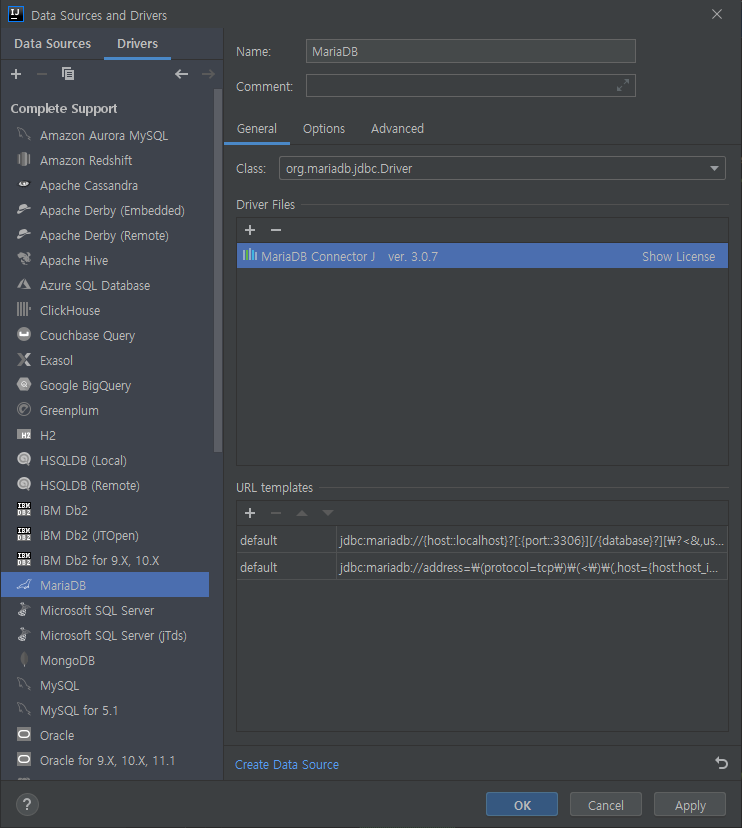Select HSQLDB (Remote) driver
Screen dimensions: 742x828
coord(105,485)
